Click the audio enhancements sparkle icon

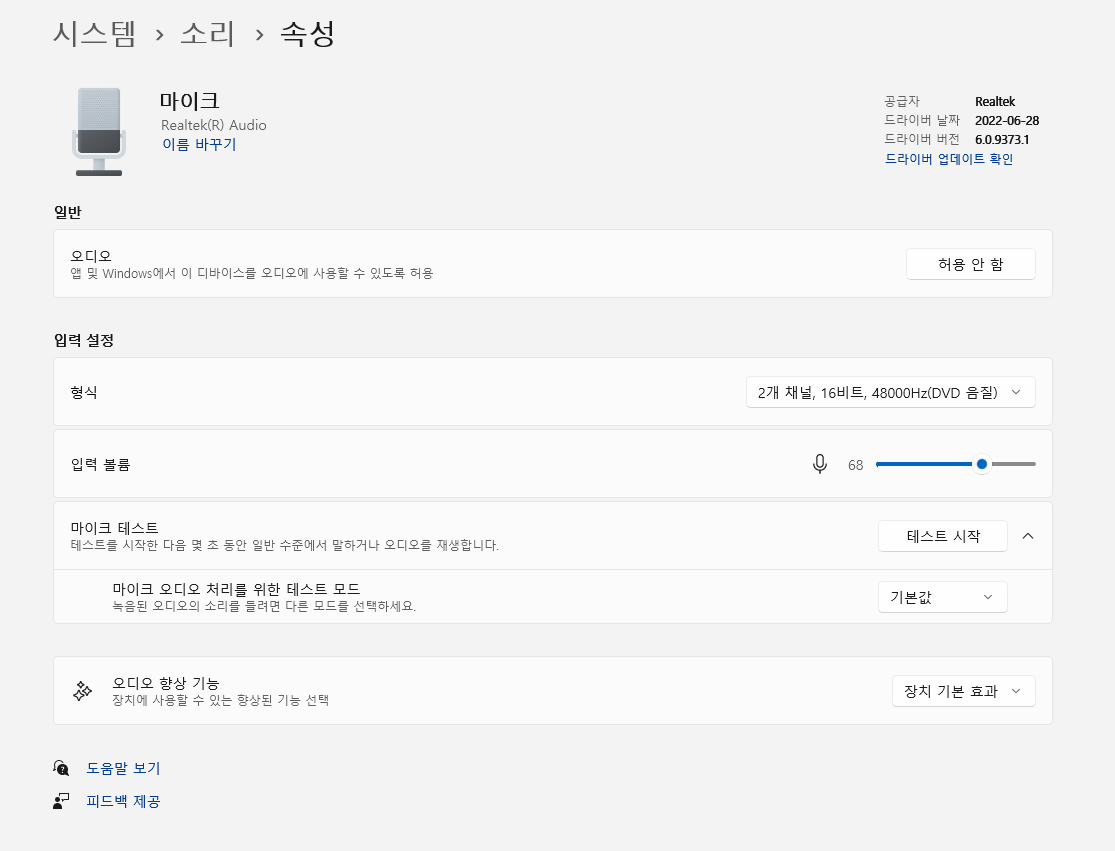point(82,690)
